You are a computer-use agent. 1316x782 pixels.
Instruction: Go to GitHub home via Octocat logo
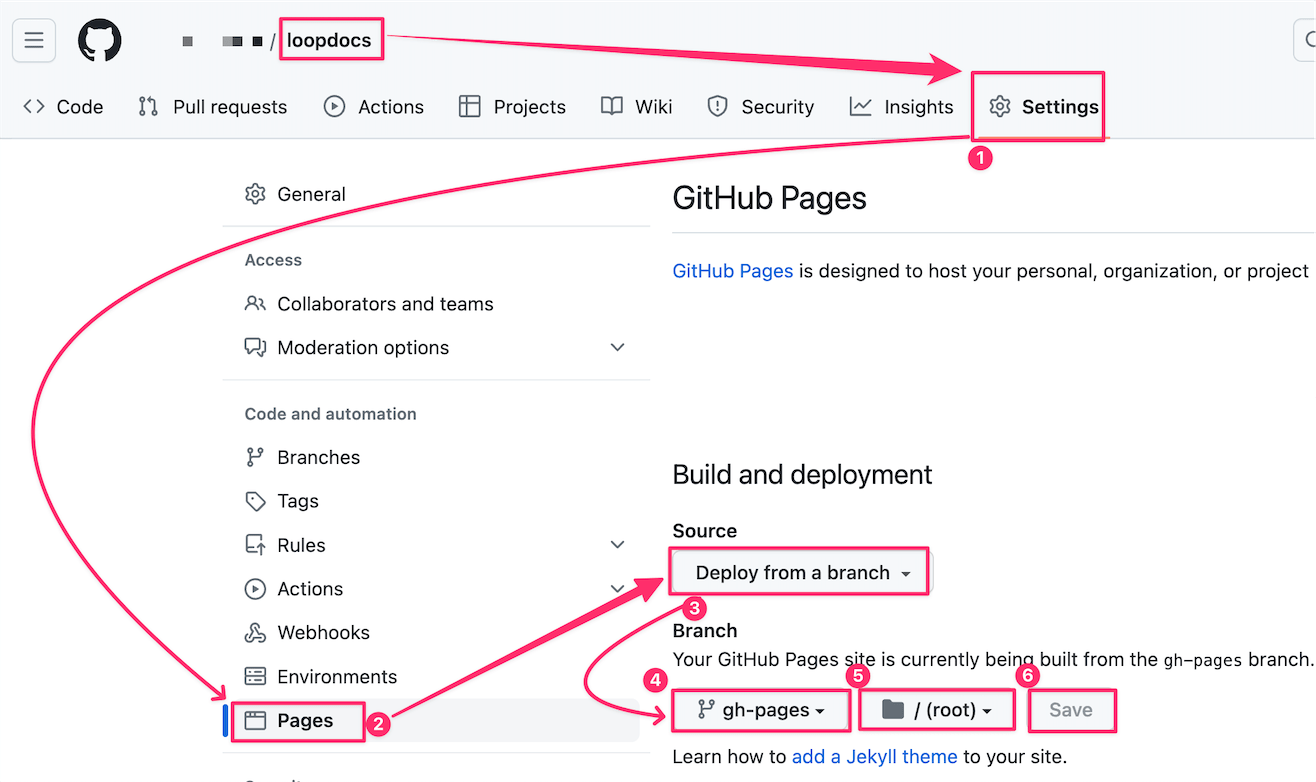(x=100, y=40)
